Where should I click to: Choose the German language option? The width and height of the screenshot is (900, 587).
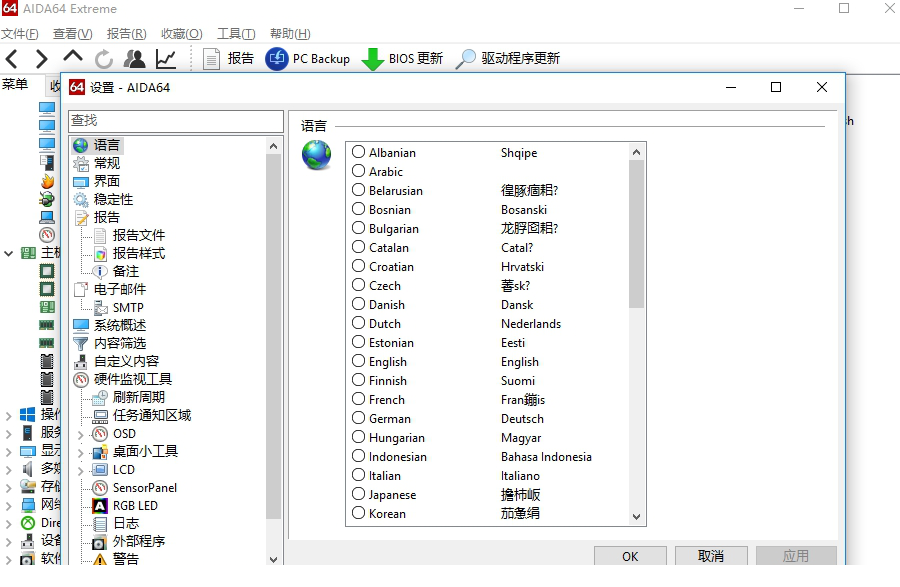tap(359, 418)
